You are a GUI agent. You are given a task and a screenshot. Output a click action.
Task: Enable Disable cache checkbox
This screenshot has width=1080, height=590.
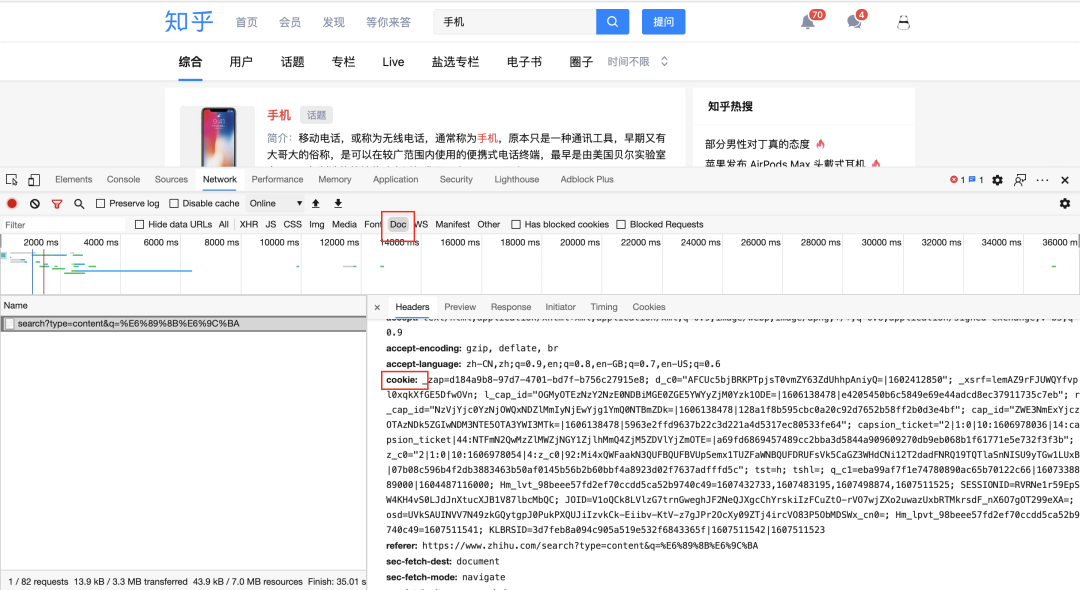[174, 204]
